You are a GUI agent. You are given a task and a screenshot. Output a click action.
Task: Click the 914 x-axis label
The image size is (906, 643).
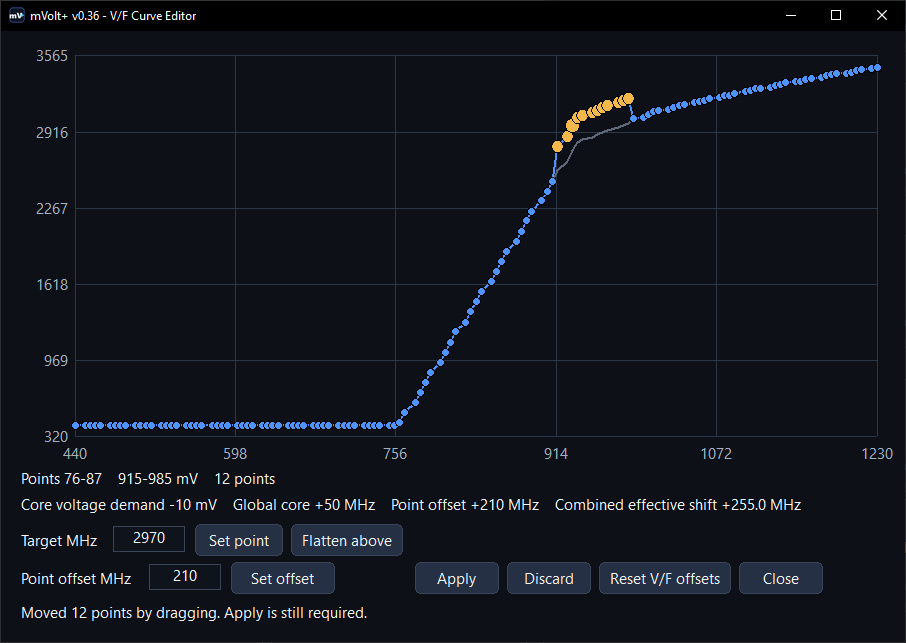coord(556,454)
